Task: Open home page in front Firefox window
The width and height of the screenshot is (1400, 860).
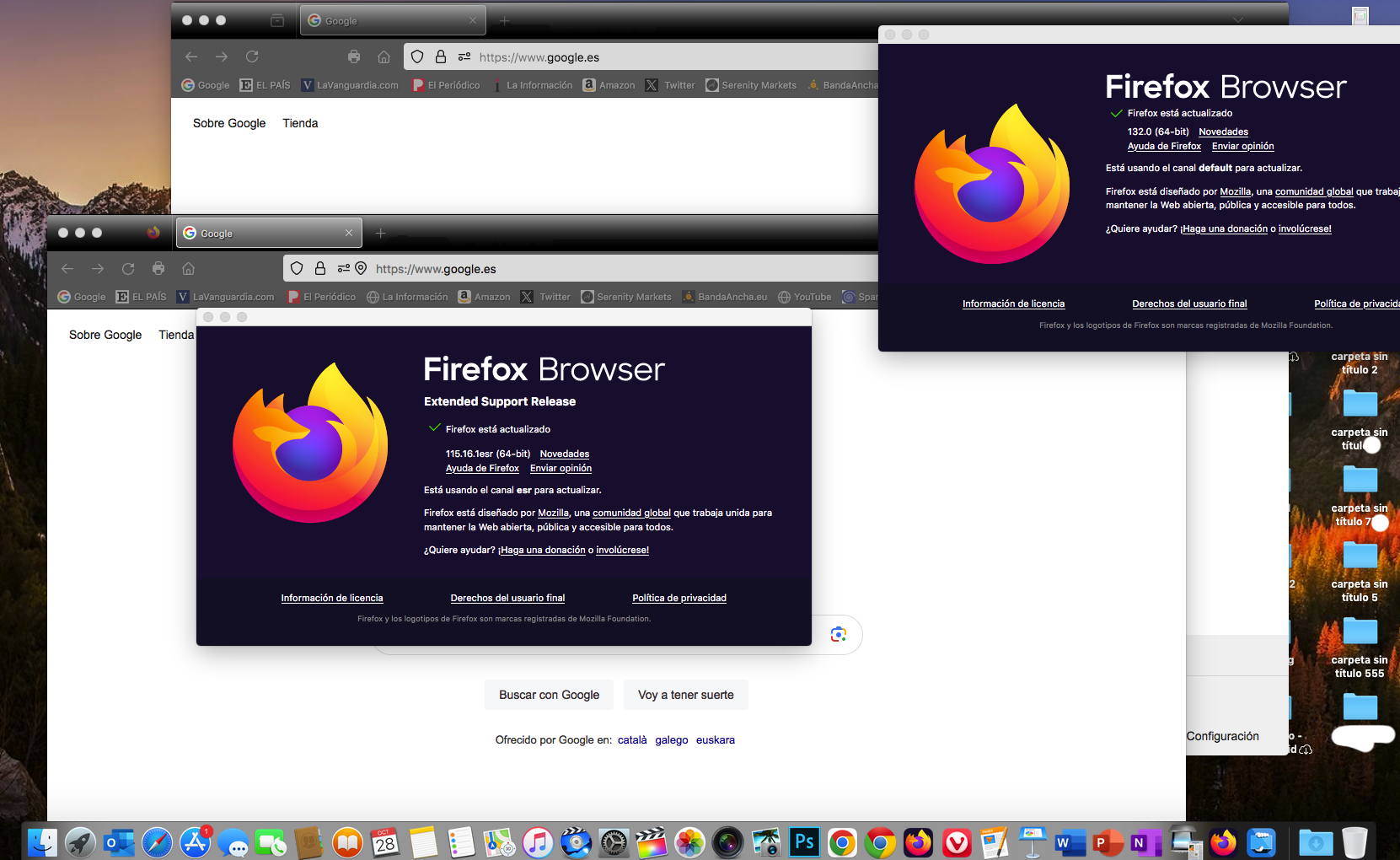Action: pyautogui.click(x=189, y=269)
